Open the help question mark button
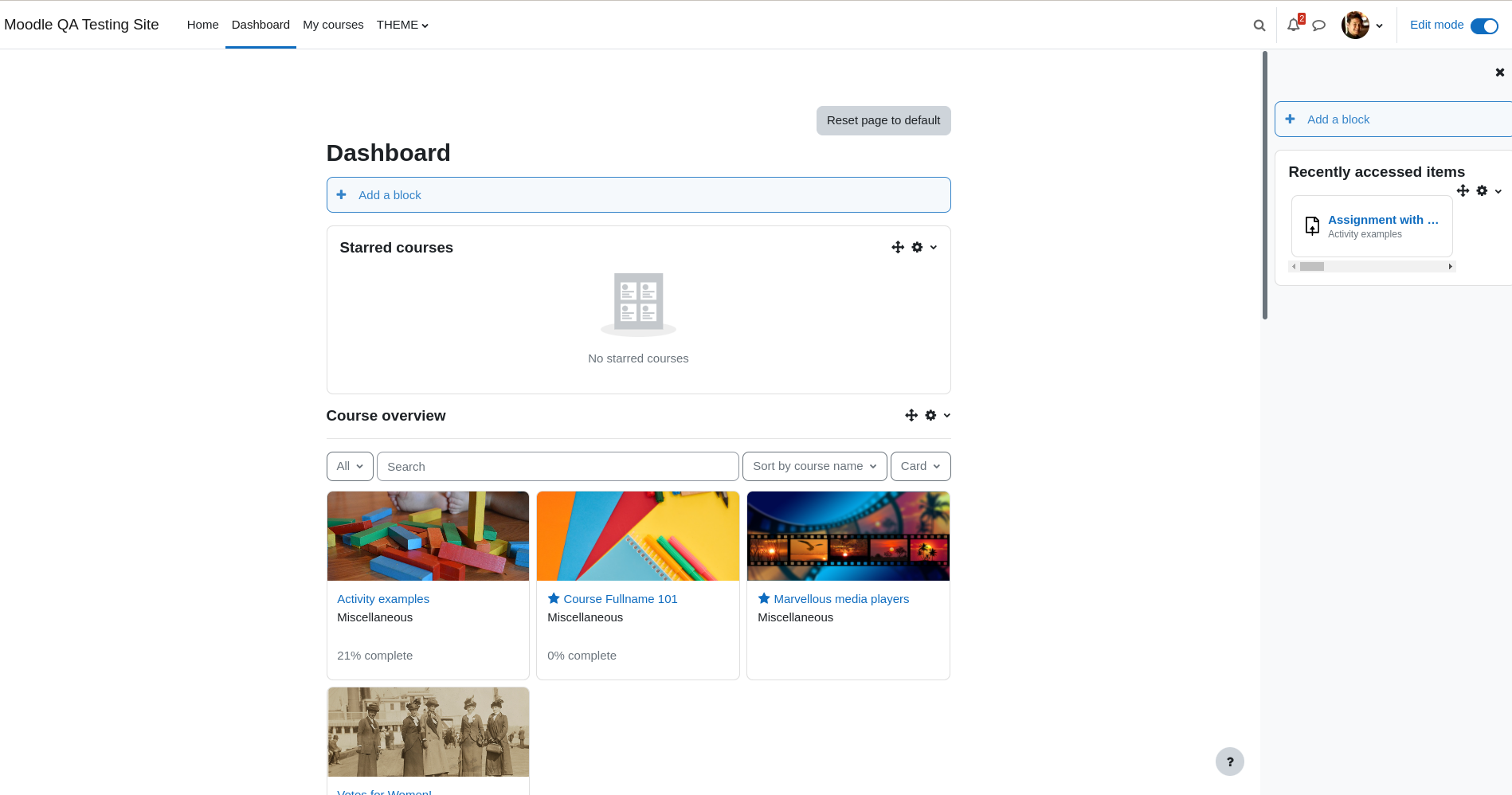The height and width of the screenshot is (795, 1512). (1229, 762)
